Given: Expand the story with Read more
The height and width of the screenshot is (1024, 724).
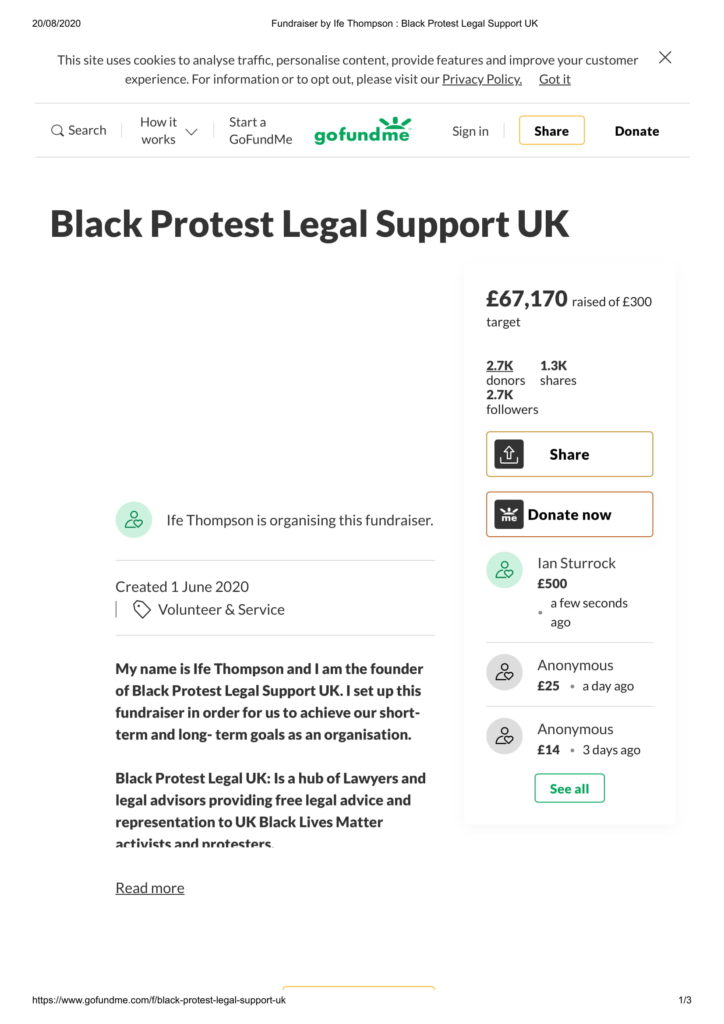Looking at the screenshot, I should (150, 888).
